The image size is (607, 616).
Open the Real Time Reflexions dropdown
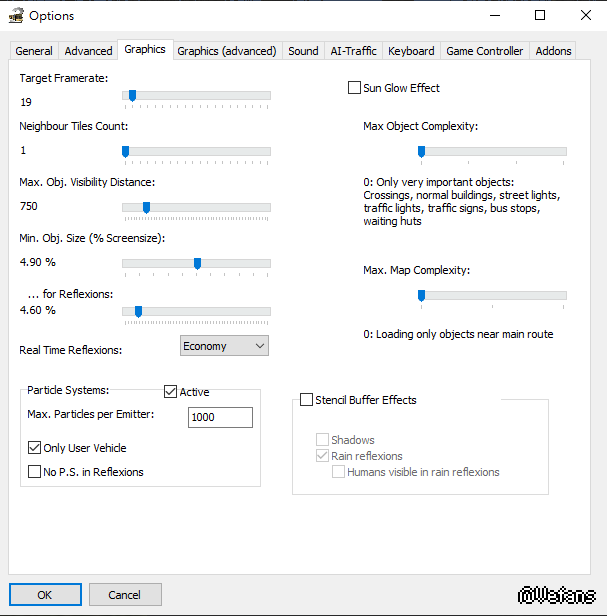(224, 346)
